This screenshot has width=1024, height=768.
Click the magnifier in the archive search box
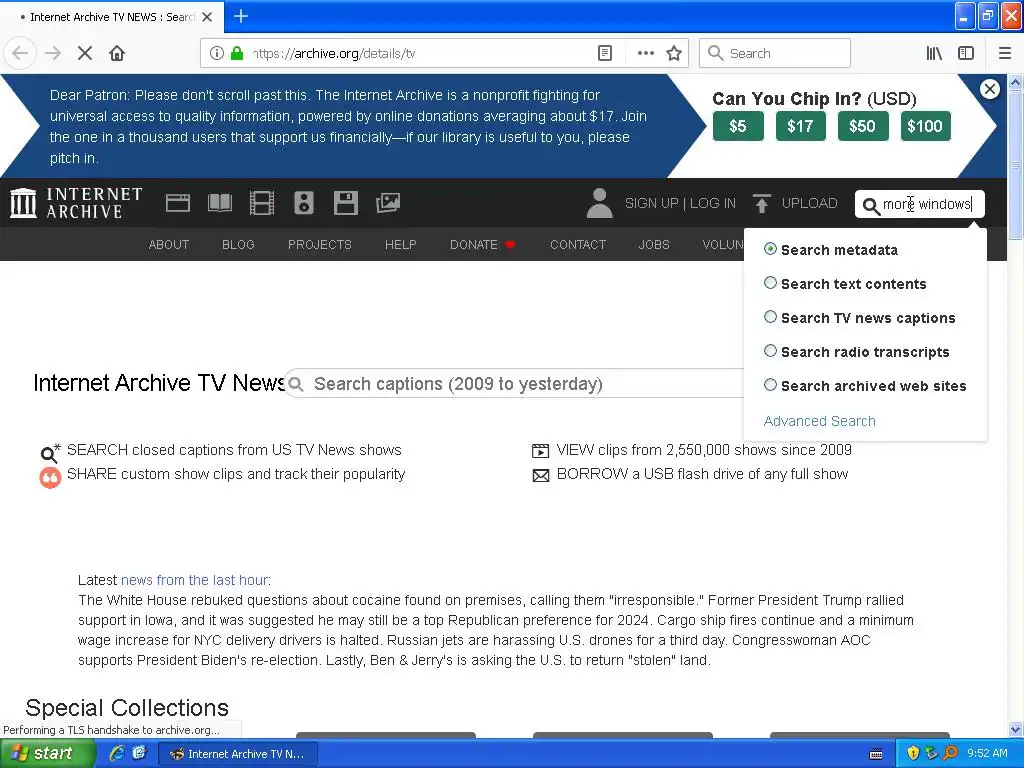click(871, 206)
